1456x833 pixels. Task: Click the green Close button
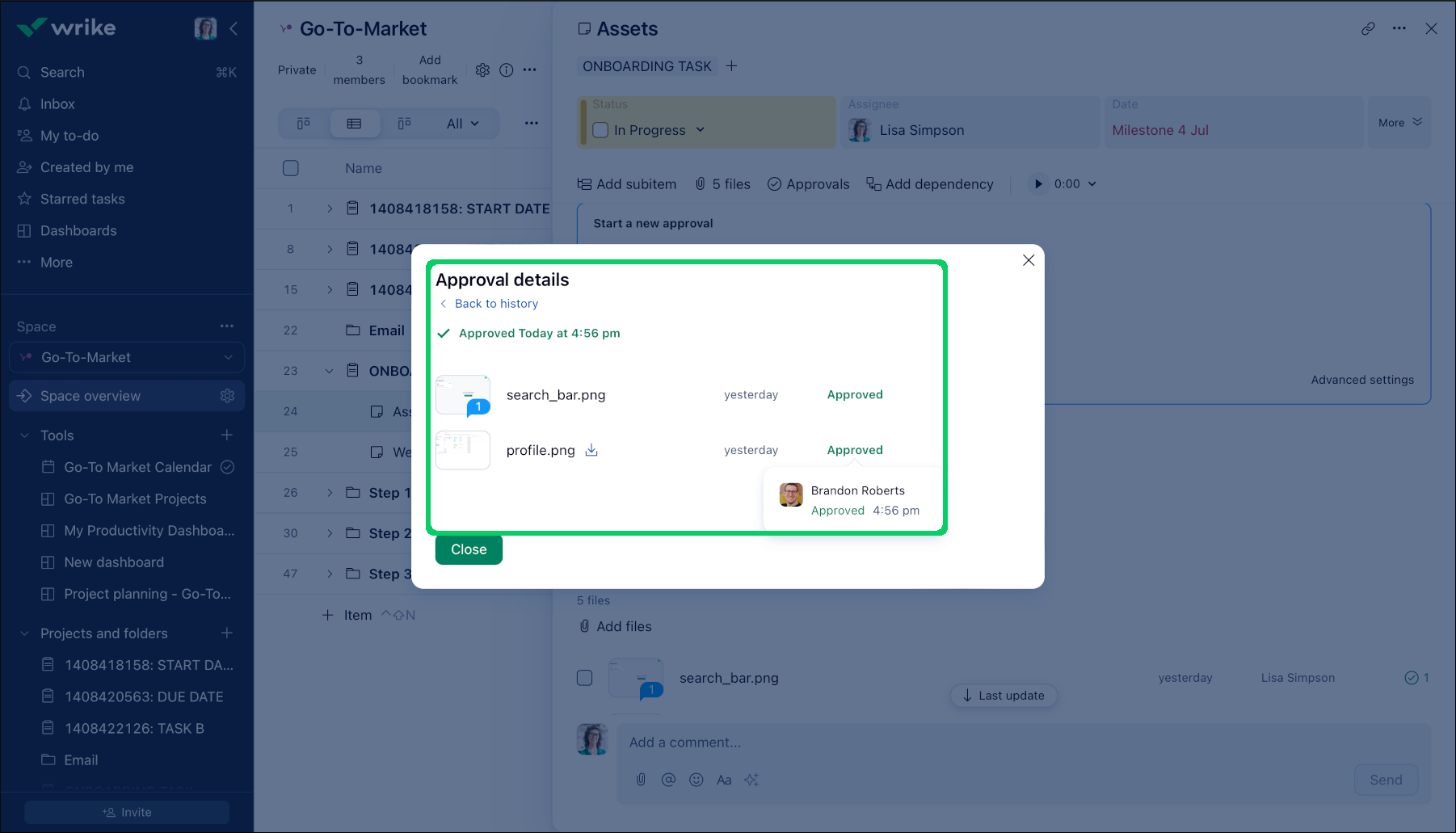(469, 549)
